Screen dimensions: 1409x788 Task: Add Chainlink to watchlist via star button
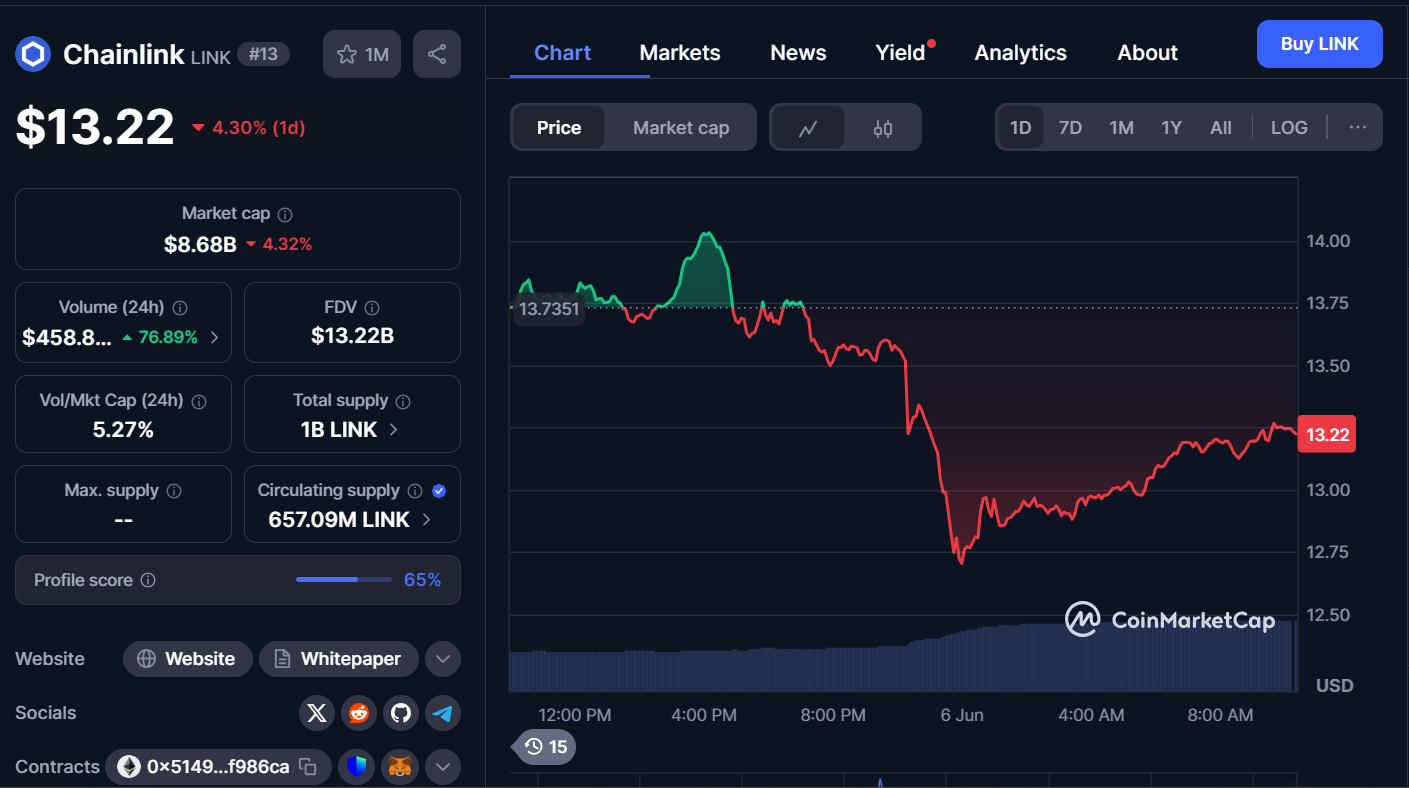point(362,54)
